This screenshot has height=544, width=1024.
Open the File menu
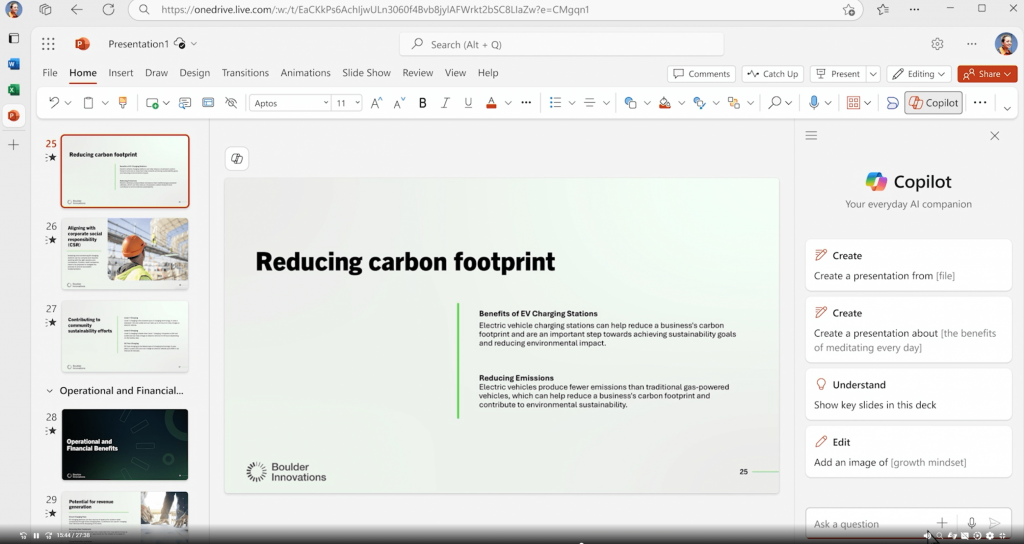click(50, 72)
